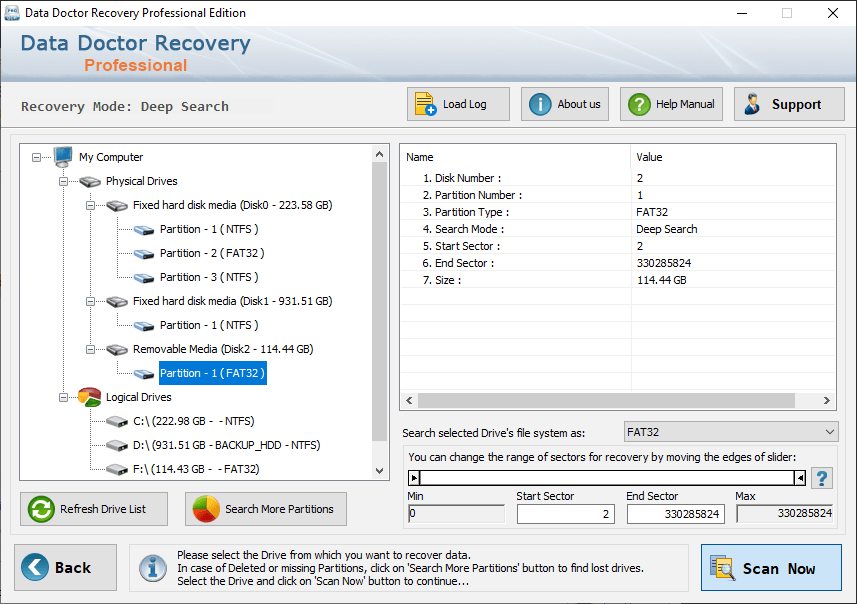The image size is (857, 604).
Task: Click the Disk0 hard disk icon
Action: click(x=117, y=206)
